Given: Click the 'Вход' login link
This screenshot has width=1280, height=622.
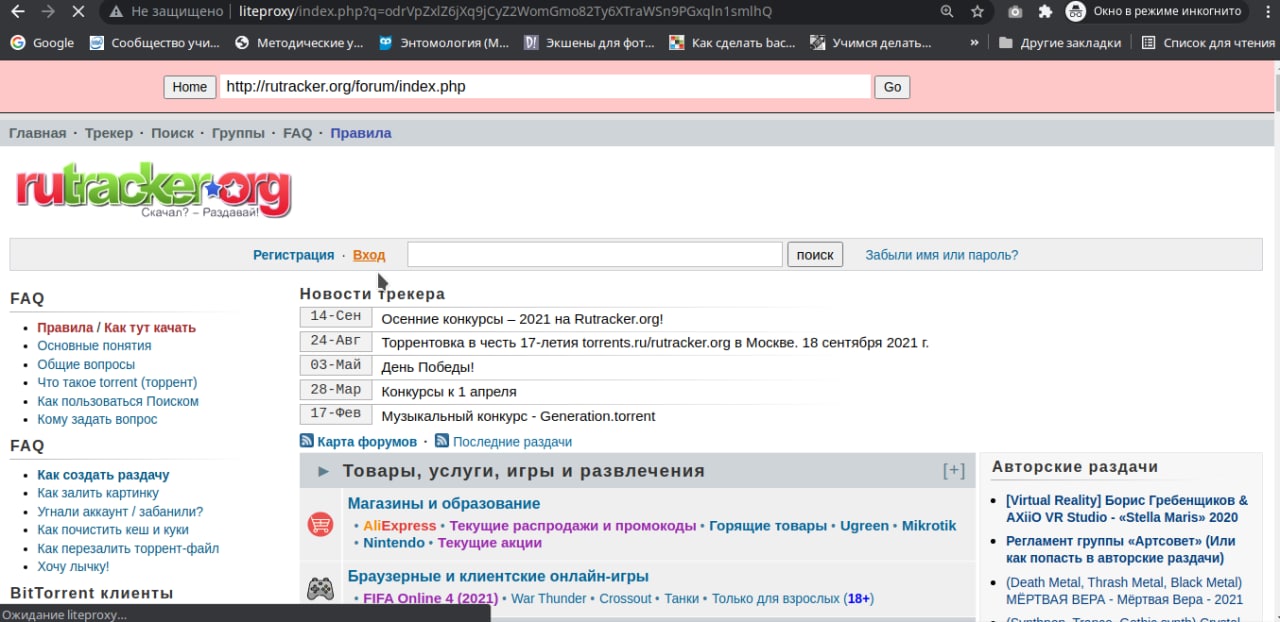Looking at the screenshot, I should point(369,255).
